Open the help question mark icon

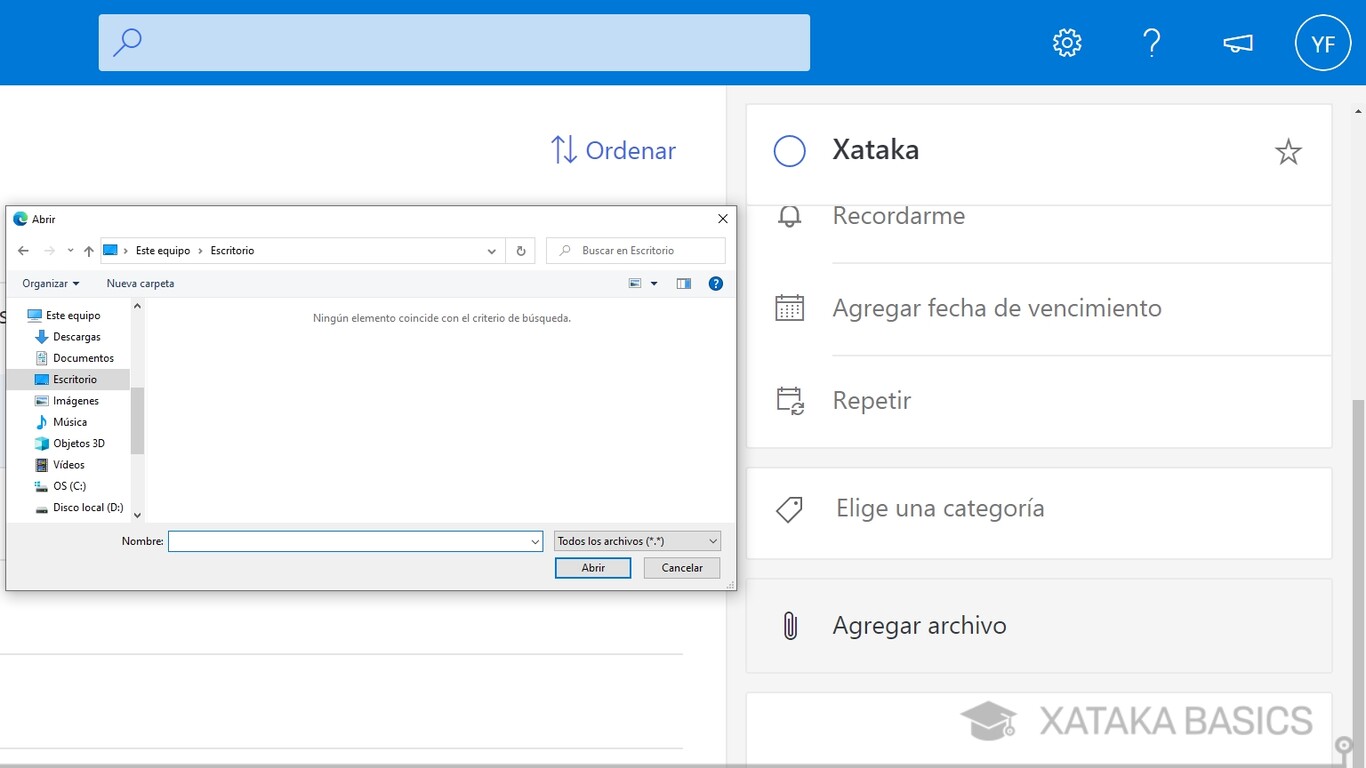click(1152, 43)
